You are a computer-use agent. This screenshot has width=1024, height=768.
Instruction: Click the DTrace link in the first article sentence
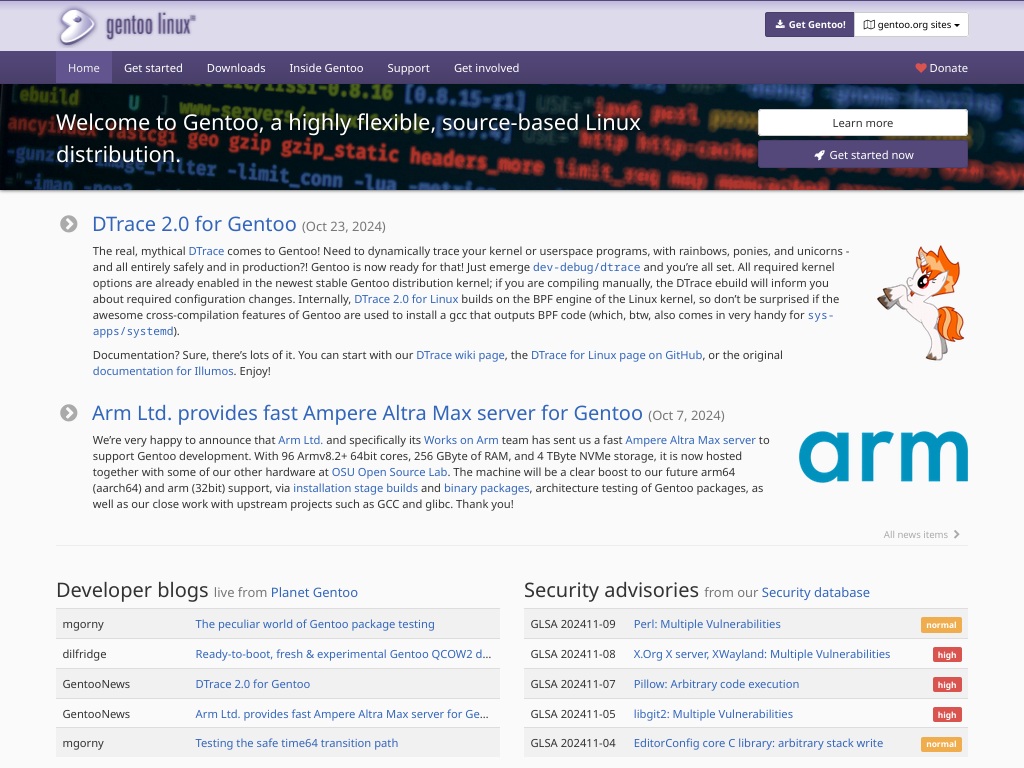pyautogui.click(x=206, y=251)
